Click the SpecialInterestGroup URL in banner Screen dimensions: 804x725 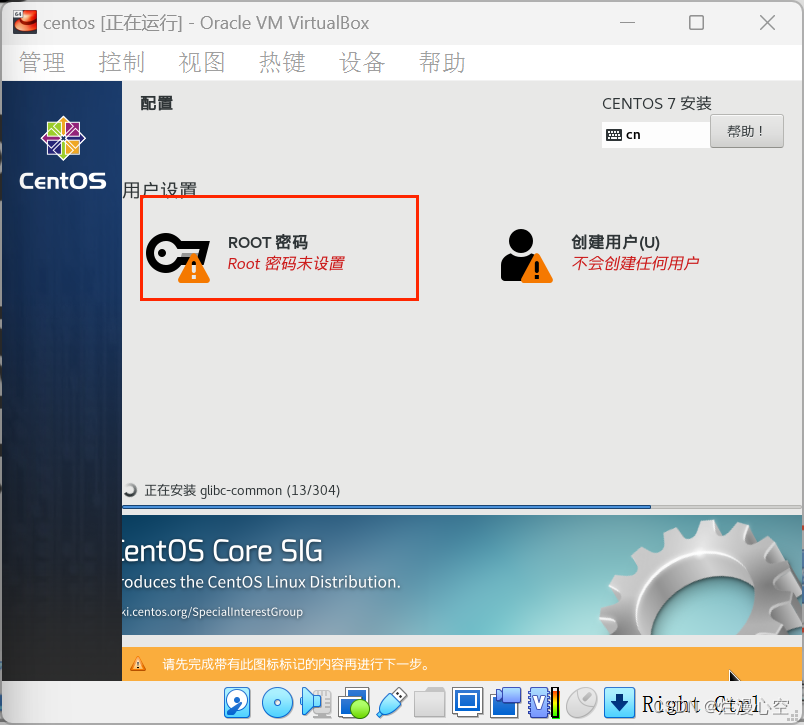pos(212,612)
